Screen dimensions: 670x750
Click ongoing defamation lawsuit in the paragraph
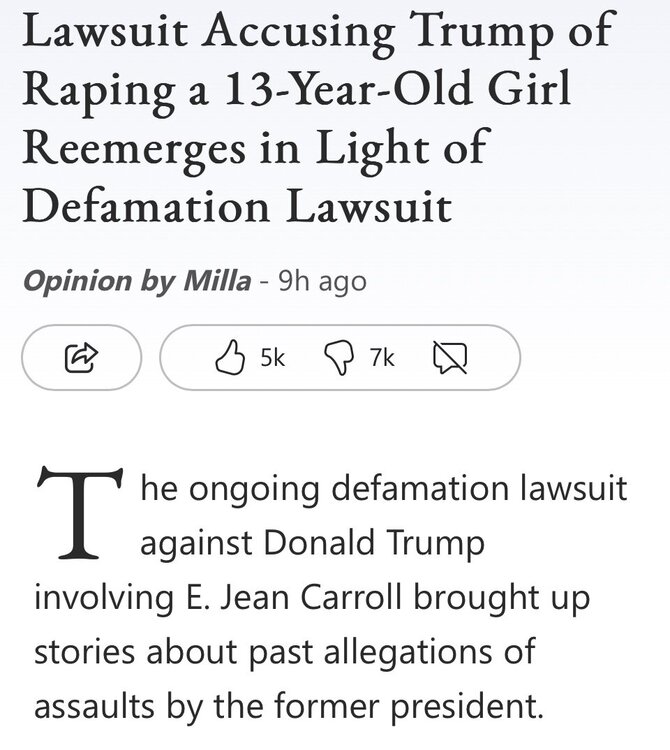pyautogui.click(x=402, y=490)
